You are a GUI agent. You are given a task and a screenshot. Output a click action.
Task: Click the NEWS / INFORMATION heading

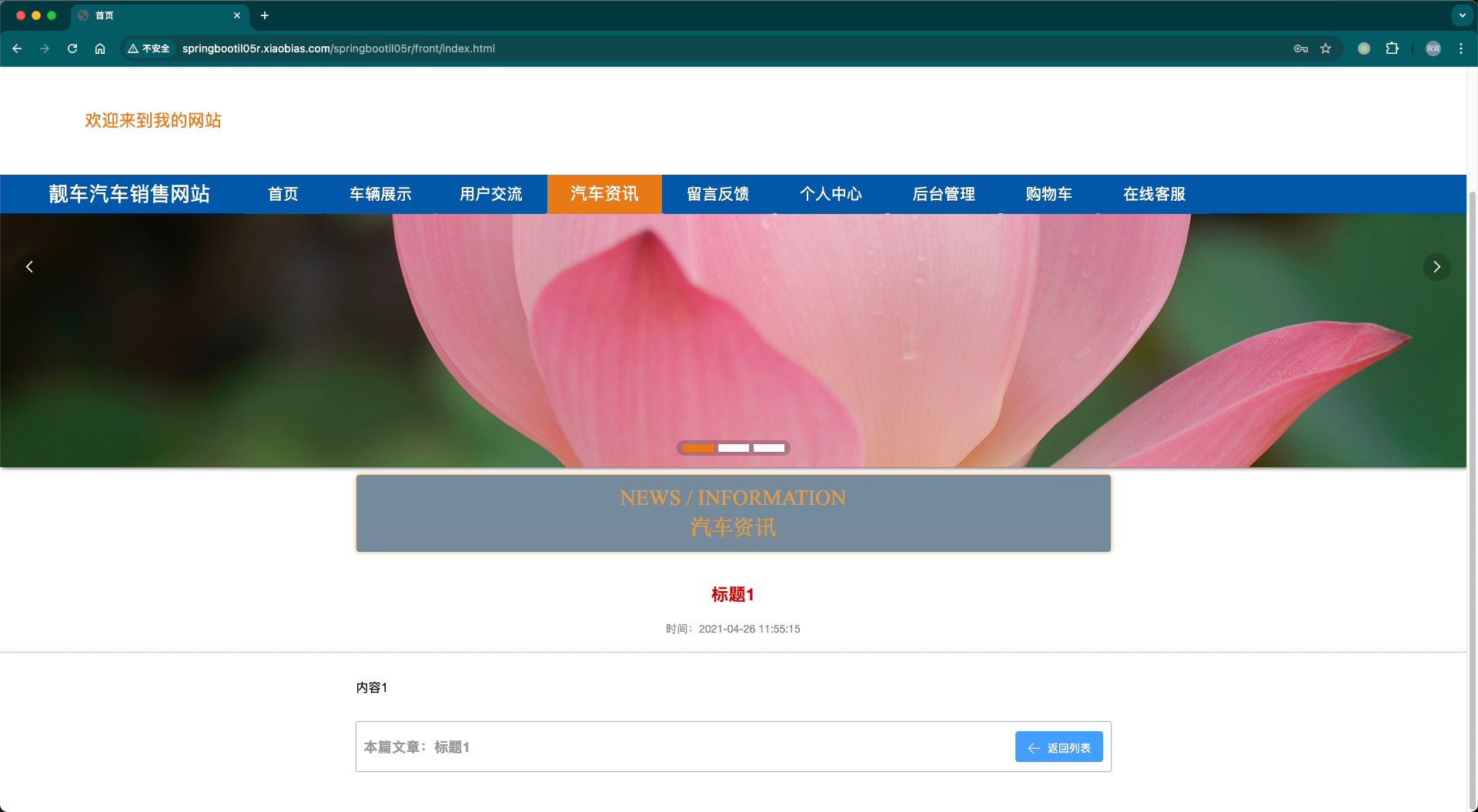tap(733, 498)
